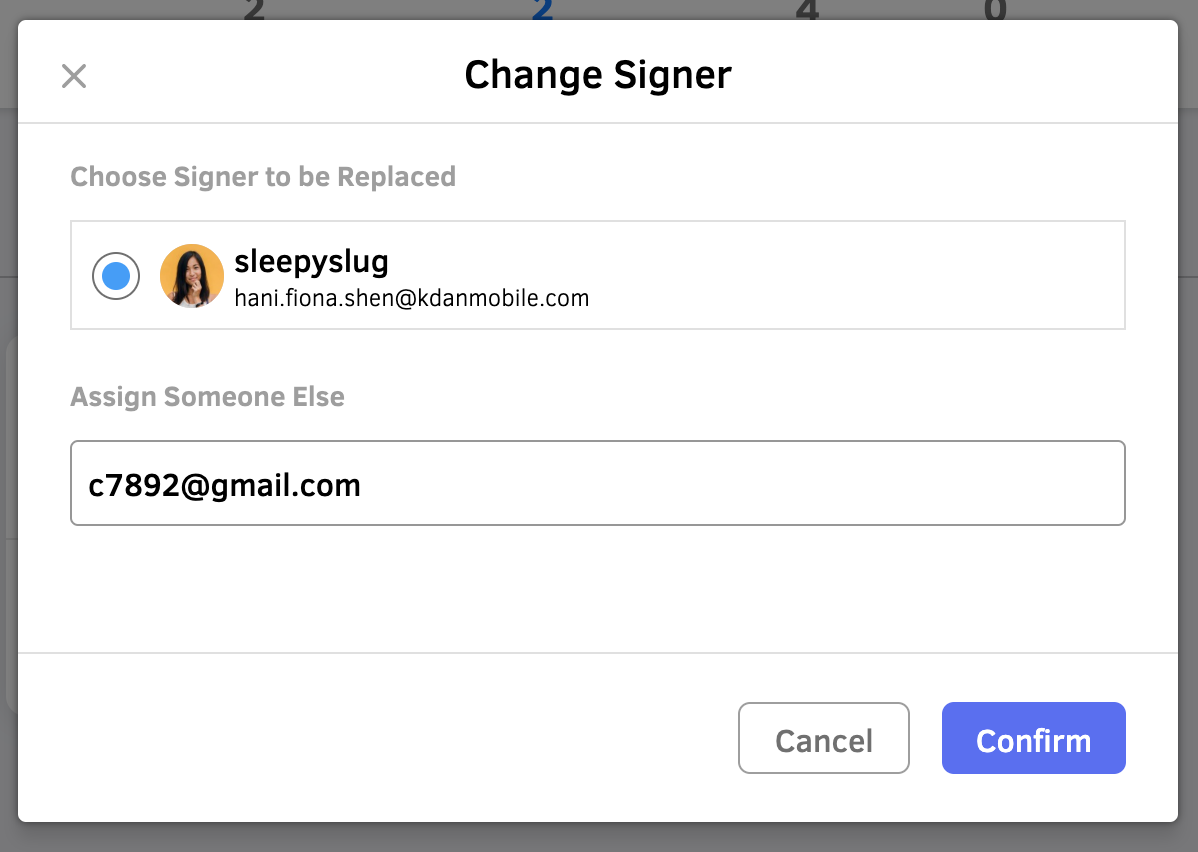Click the blue number 2 behind the dialog

pyautogui.click(x=542, y=10)
